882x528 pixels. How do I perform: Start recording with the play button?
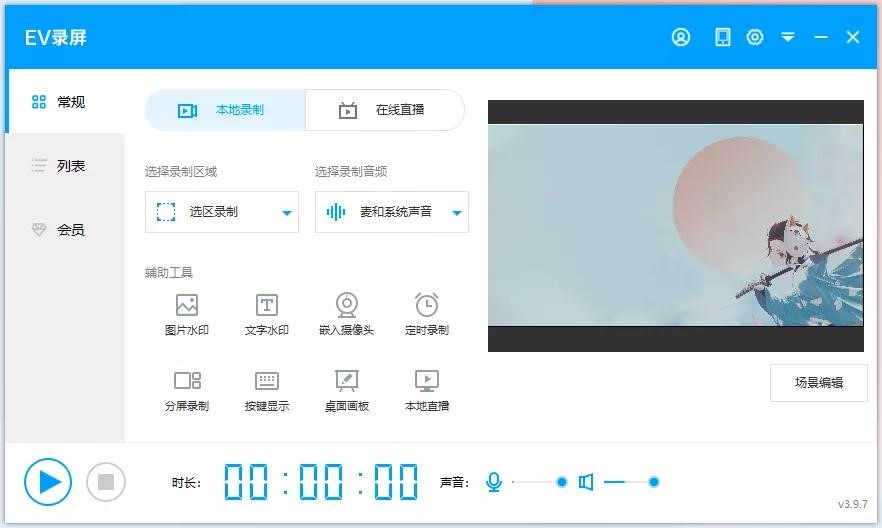pos(48,482)
